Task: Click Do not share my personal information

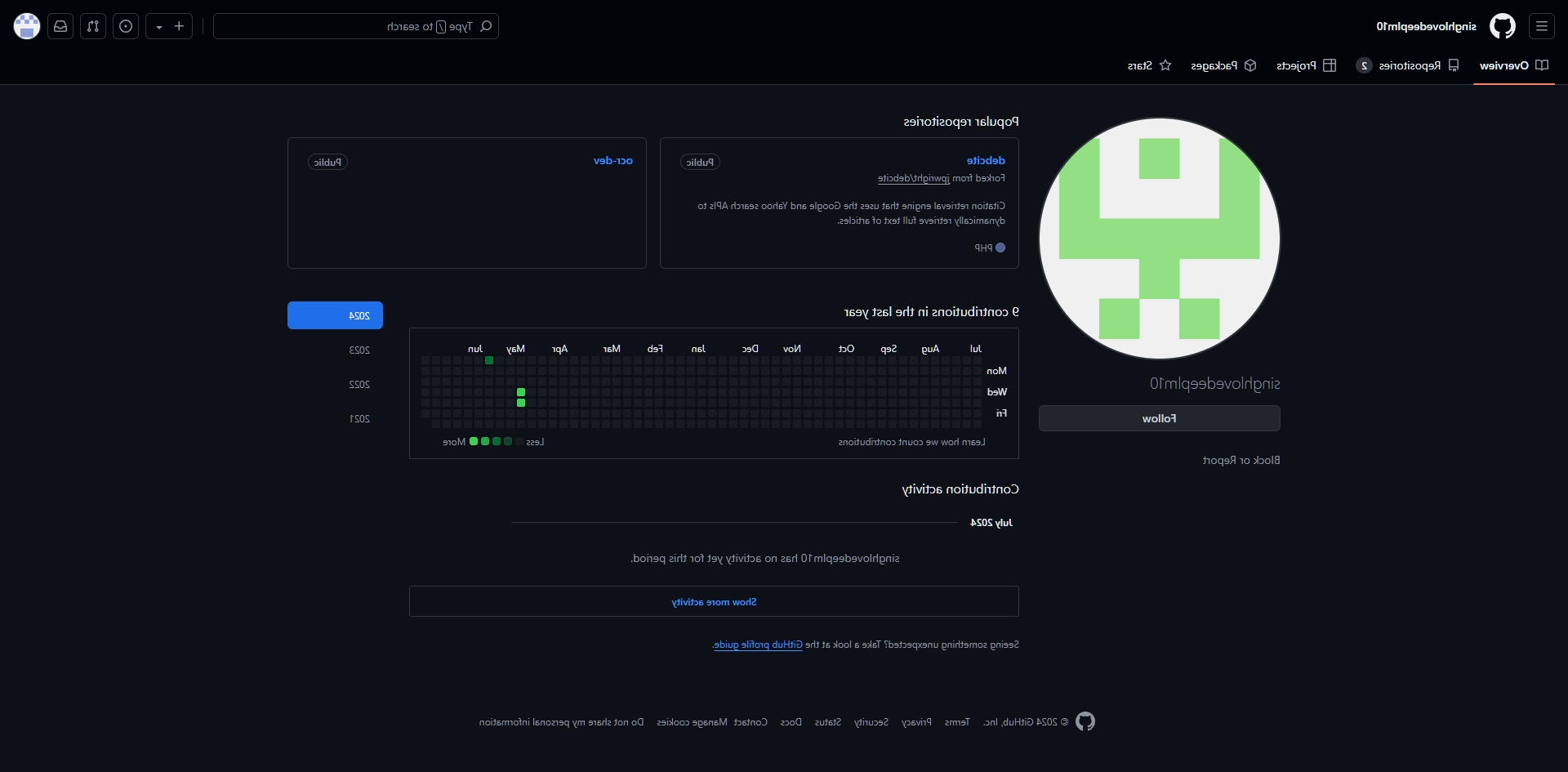Action: (561, 722)
